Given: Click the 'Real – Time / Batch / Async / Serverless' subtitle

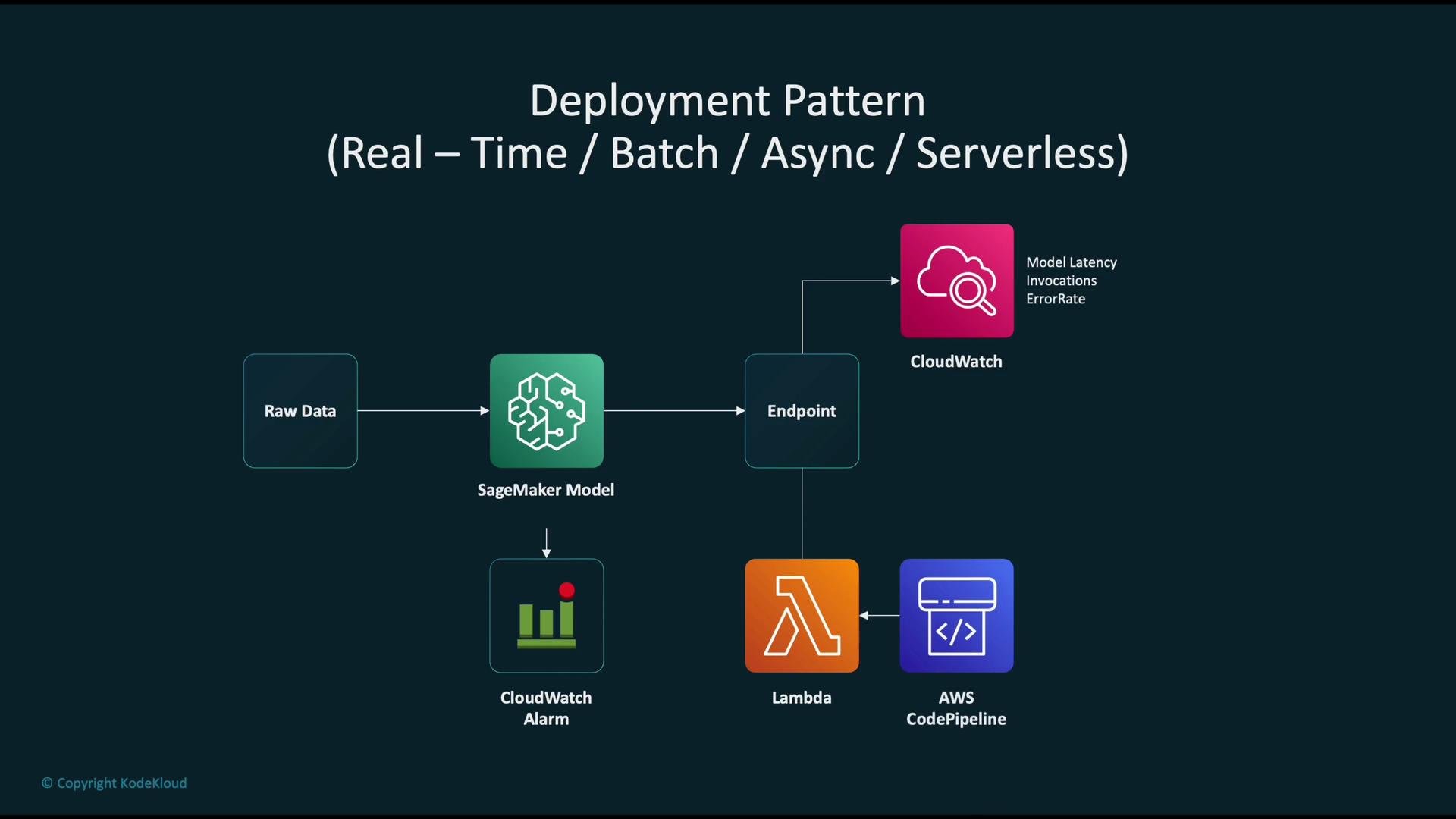Looking at the screenshot, I should pos(727,153).
